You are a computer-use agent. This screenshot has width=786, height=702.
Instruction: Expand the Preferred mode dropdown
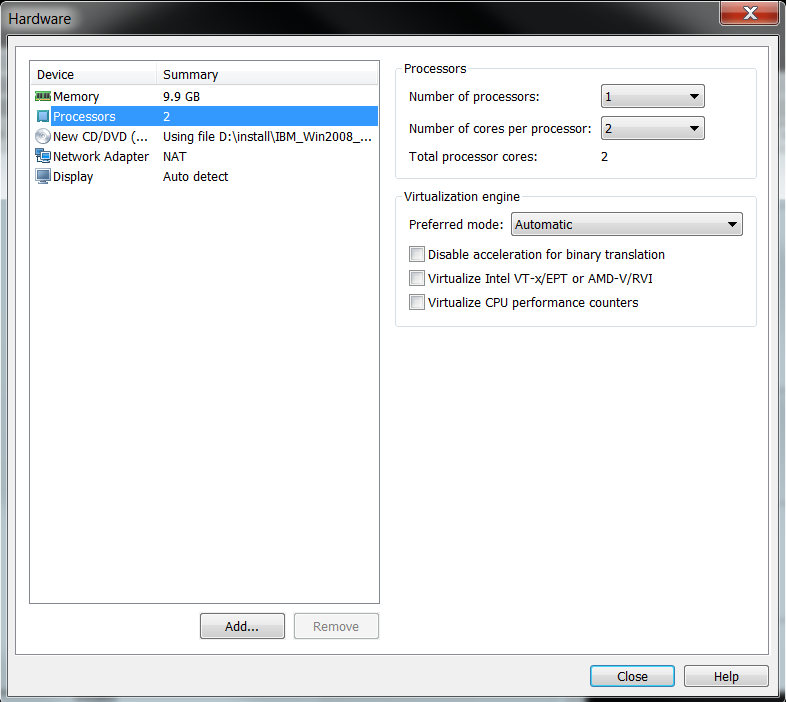point(627,224)
